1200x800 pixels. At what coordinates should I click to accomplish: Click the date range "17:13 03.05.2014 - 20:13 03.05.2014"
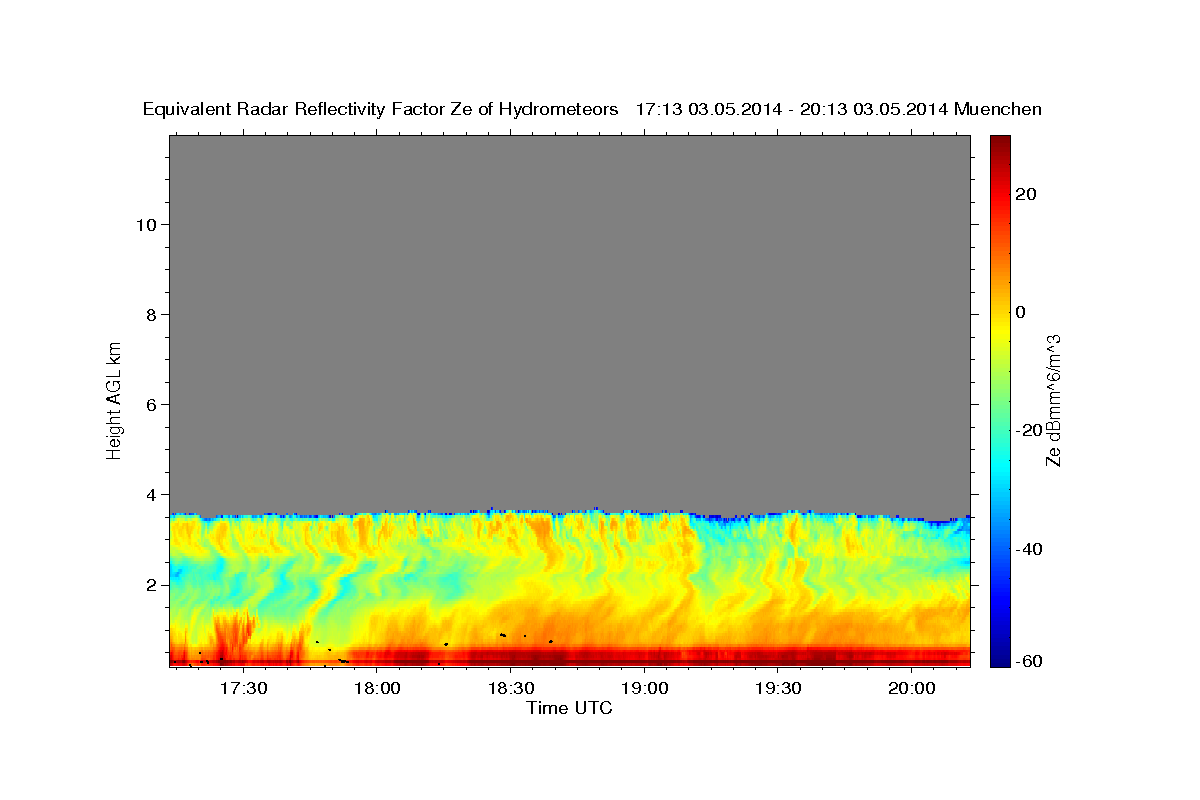[793, 110]
